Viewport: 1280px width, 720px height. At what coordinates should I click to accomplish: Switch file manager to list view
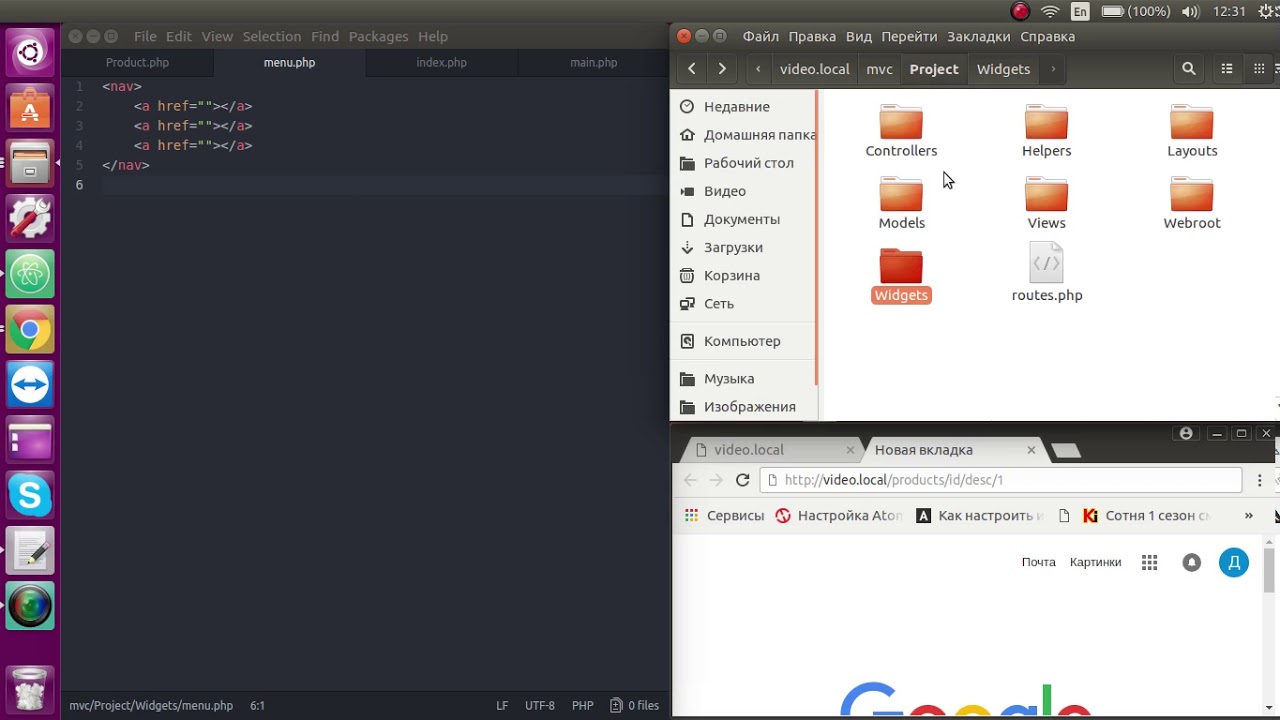1227,69
